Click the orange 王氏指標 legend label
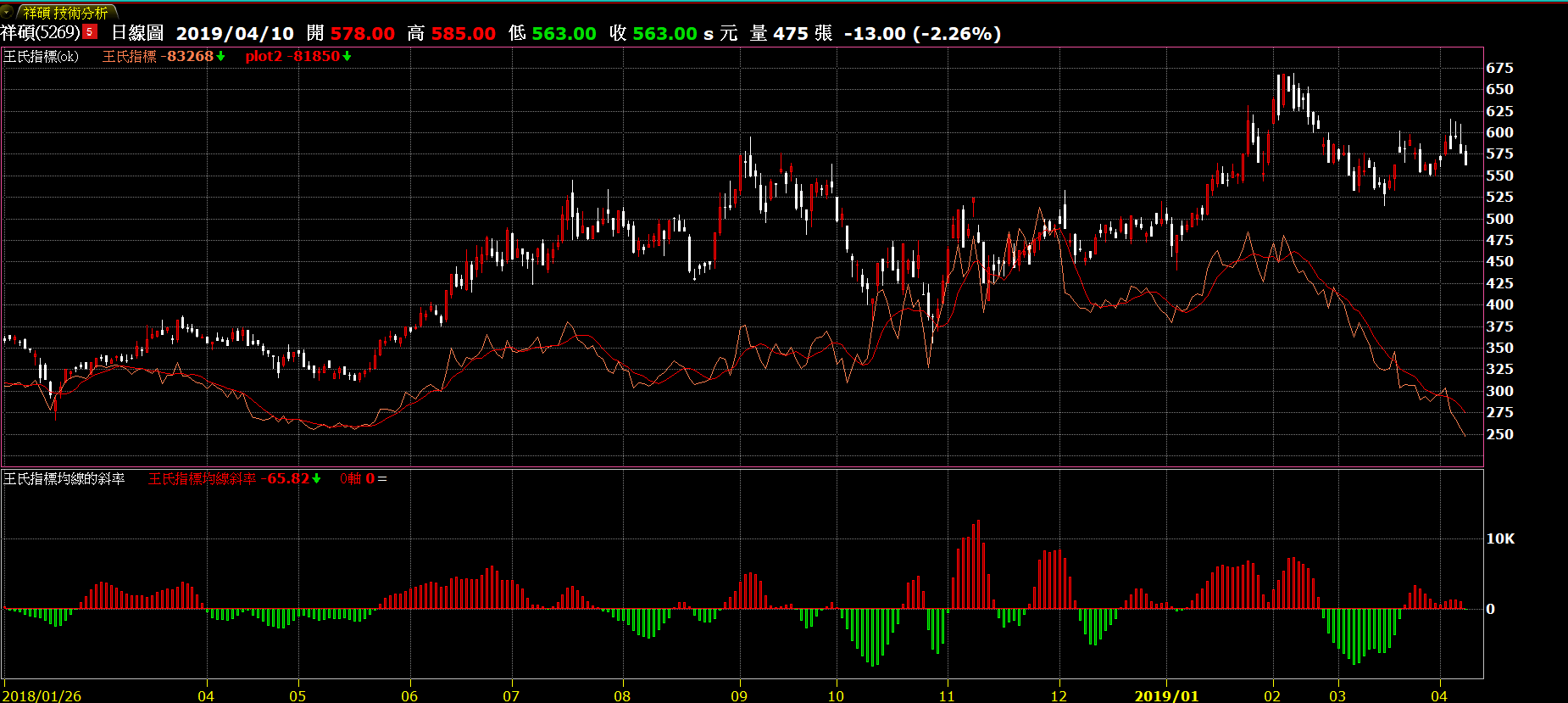 [x=130, y=56]
